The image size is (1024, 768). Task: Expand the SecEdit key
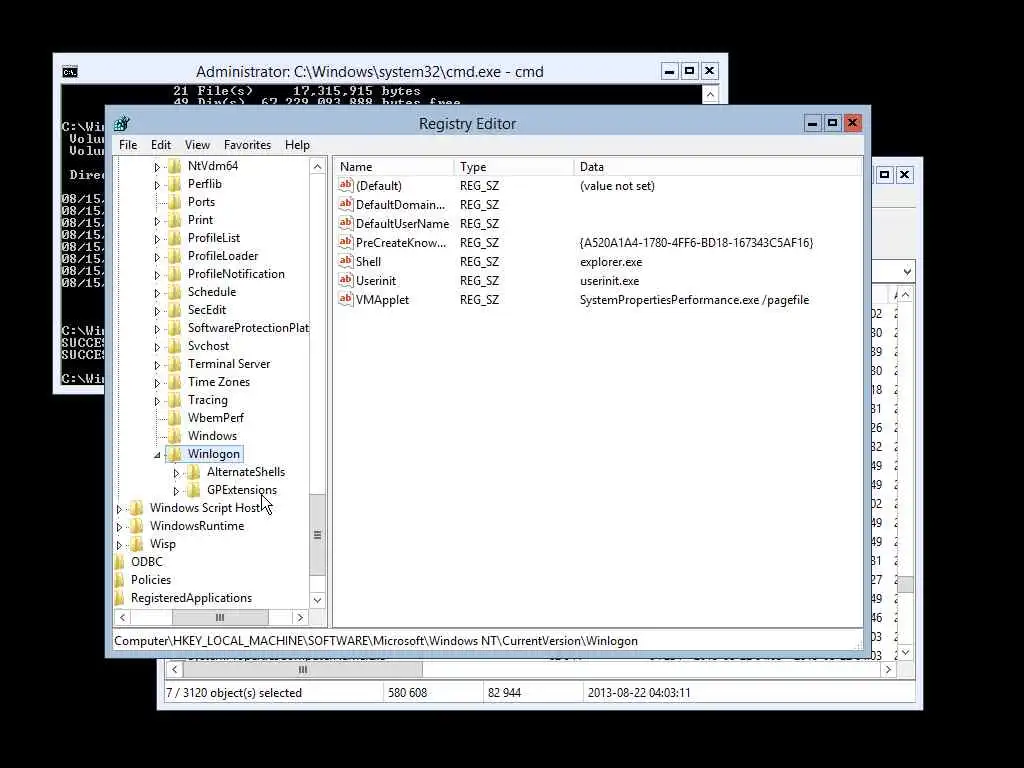click(157, 312)
